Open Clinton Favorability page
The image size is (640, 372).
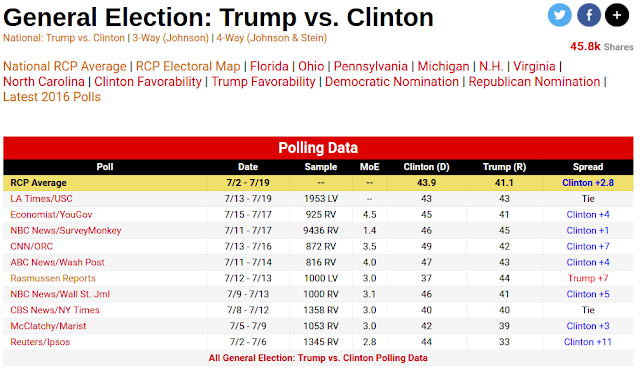148,82
